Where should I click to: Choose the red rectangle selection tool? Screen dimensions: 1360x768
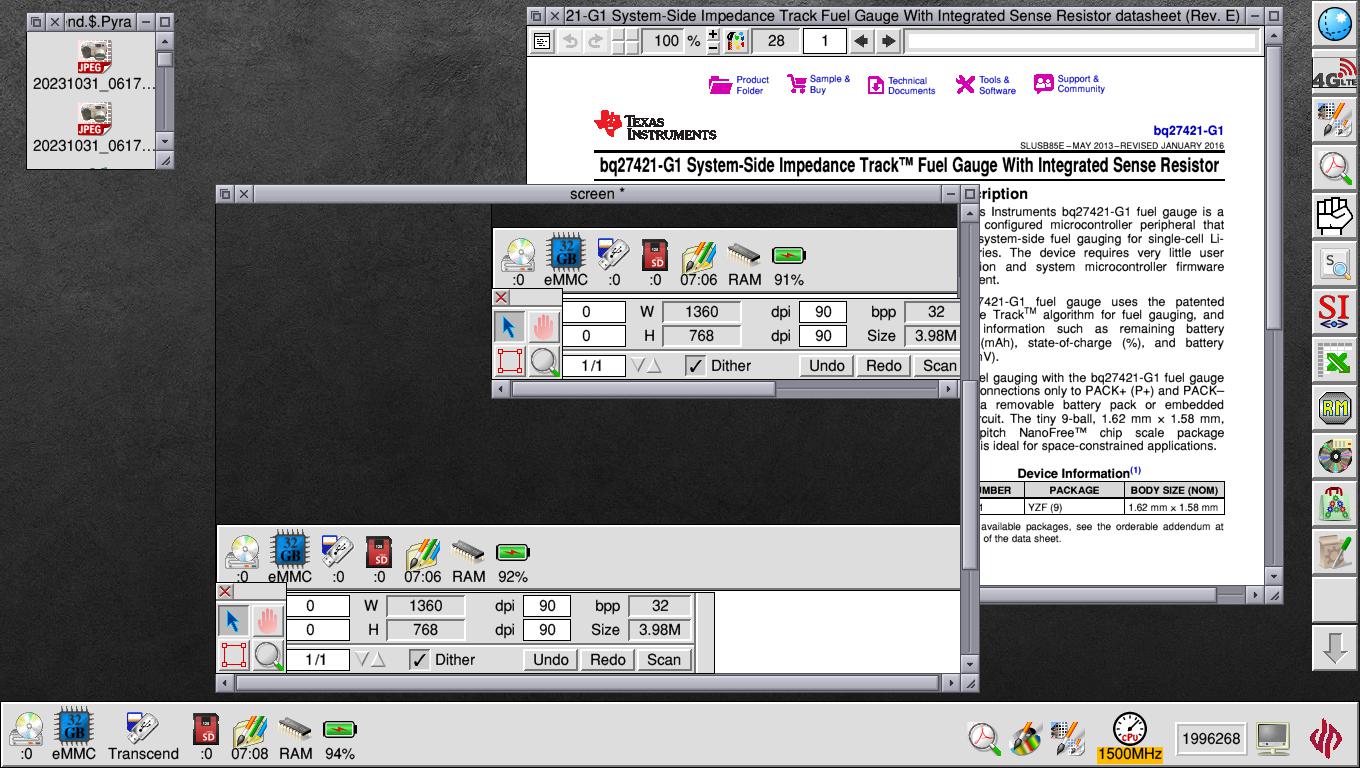[232, 655]
